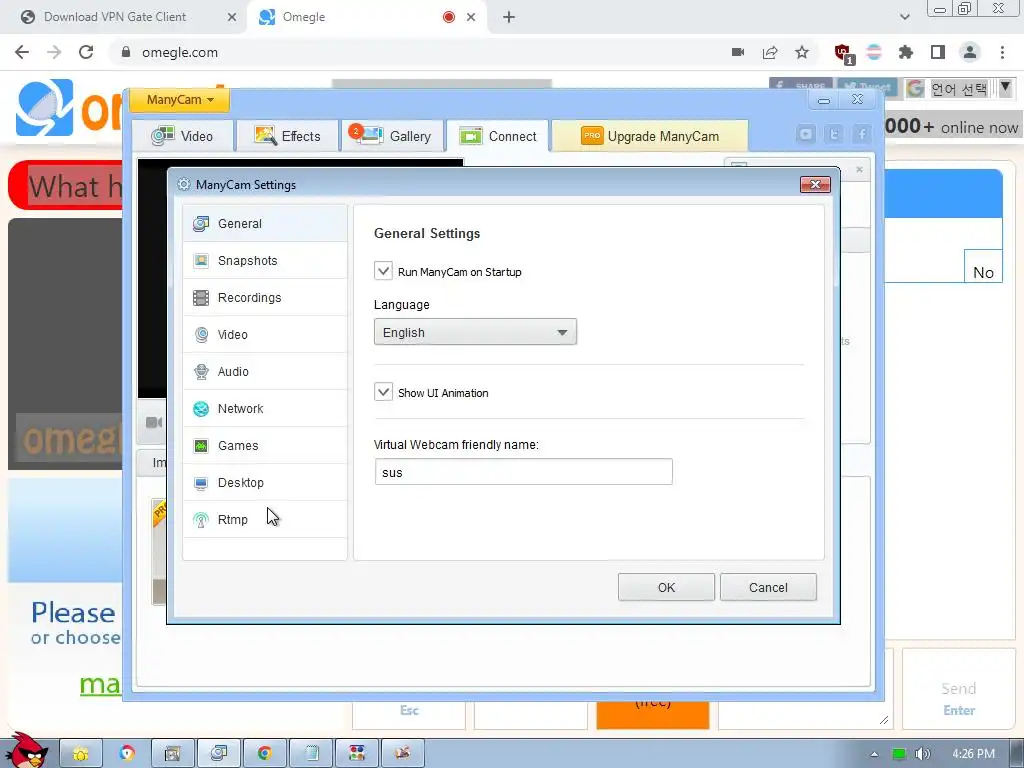Open Network settings category
This screenshot has height=768, width=1024.
point(264,409)
